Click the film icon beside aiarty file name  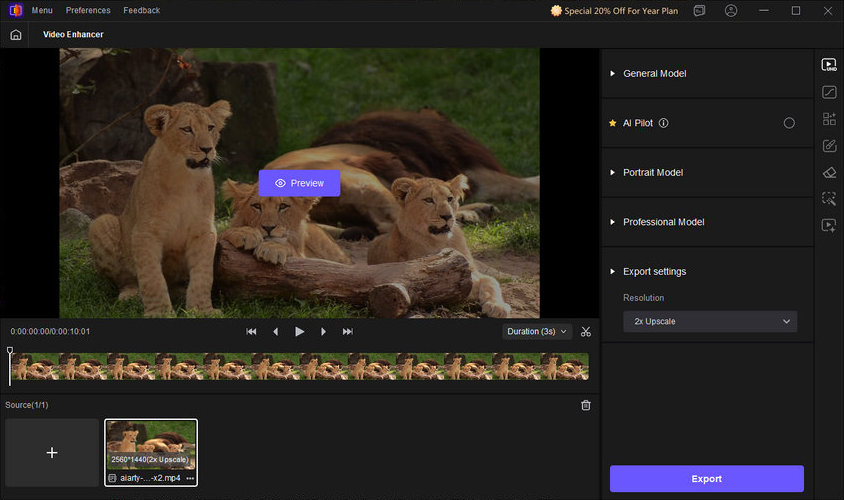[112, 478]
